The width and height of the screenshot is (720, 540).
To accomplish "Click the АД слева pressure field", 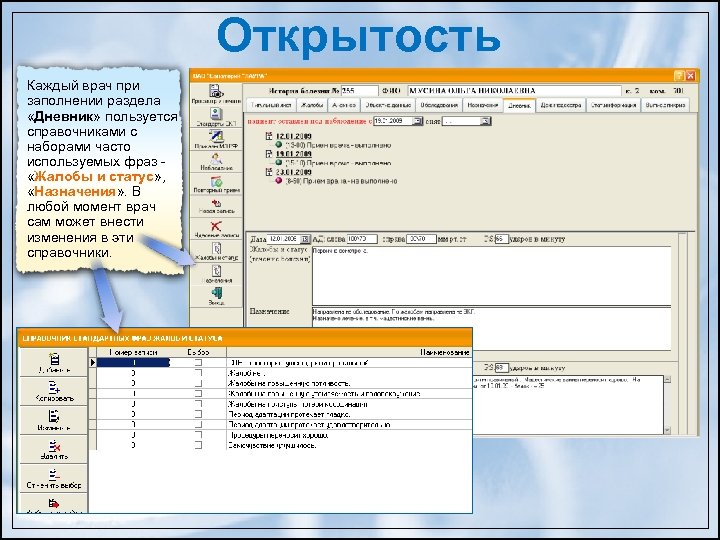I will [362, 239].
